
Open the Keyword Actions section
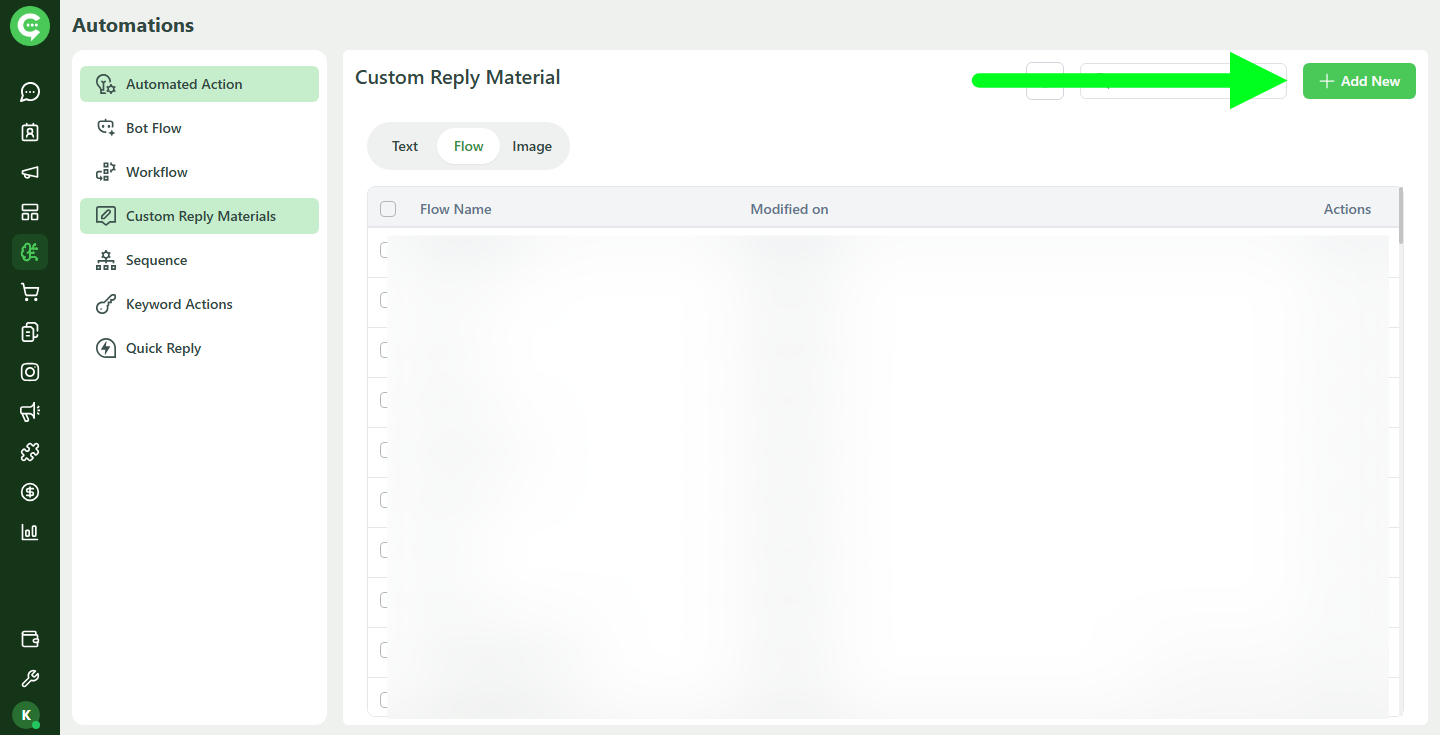[178, 304]
